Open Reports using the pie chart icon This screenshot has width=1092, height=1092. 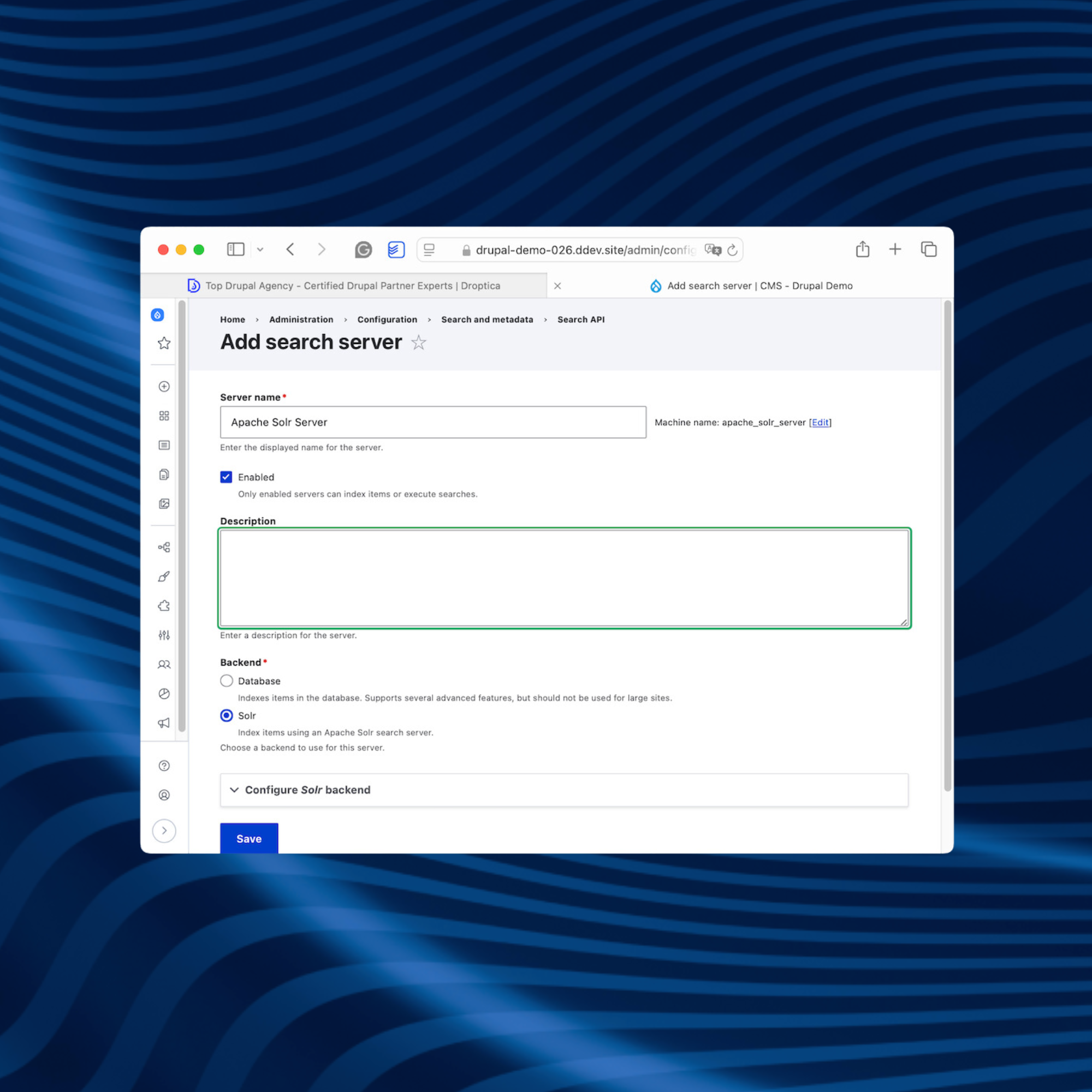(x=163, y=693)
